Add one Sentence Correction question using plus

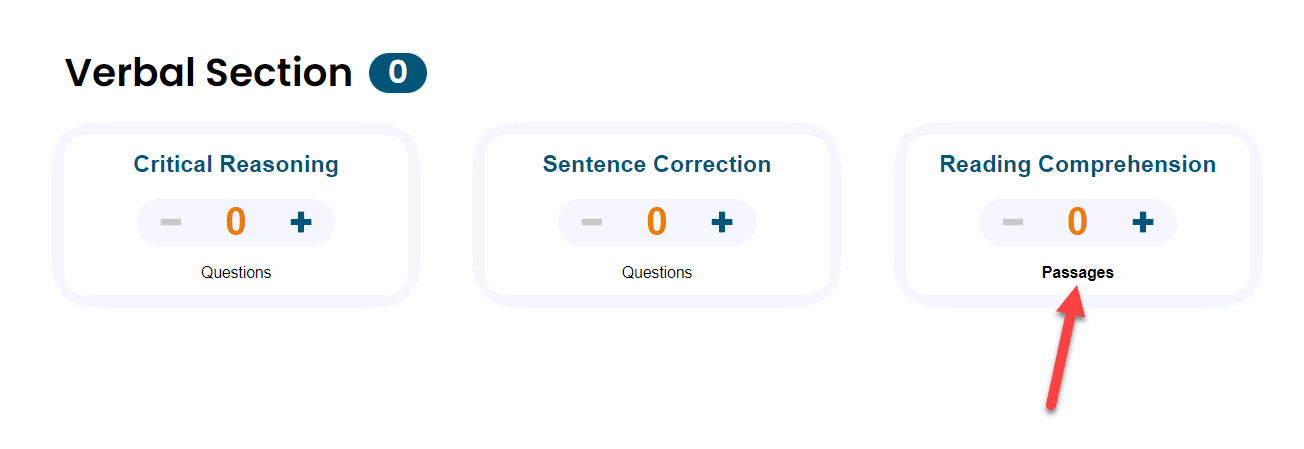tap(721, 222)
